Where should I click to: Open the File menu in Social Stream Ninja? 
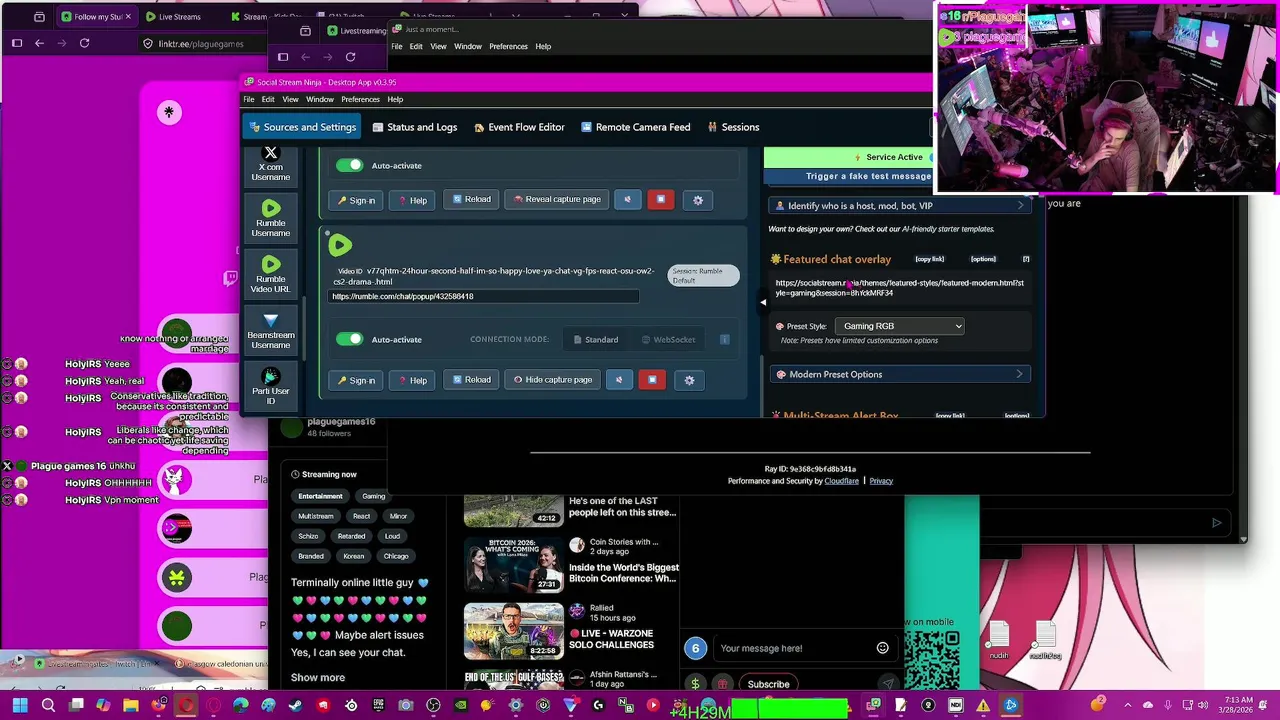[249, 99]
